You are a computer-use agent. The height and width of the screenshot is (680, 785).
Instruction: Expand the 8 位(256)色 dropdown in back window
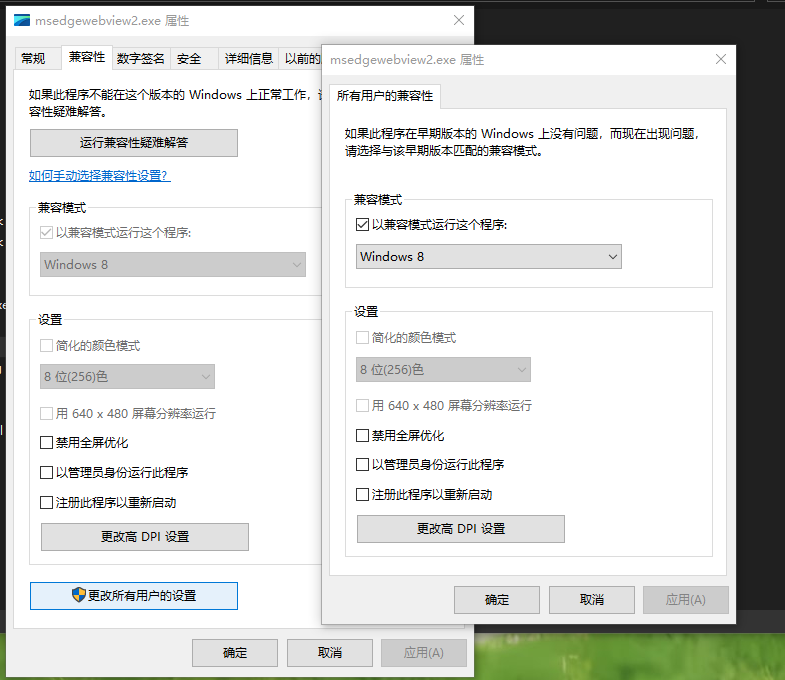128,377
